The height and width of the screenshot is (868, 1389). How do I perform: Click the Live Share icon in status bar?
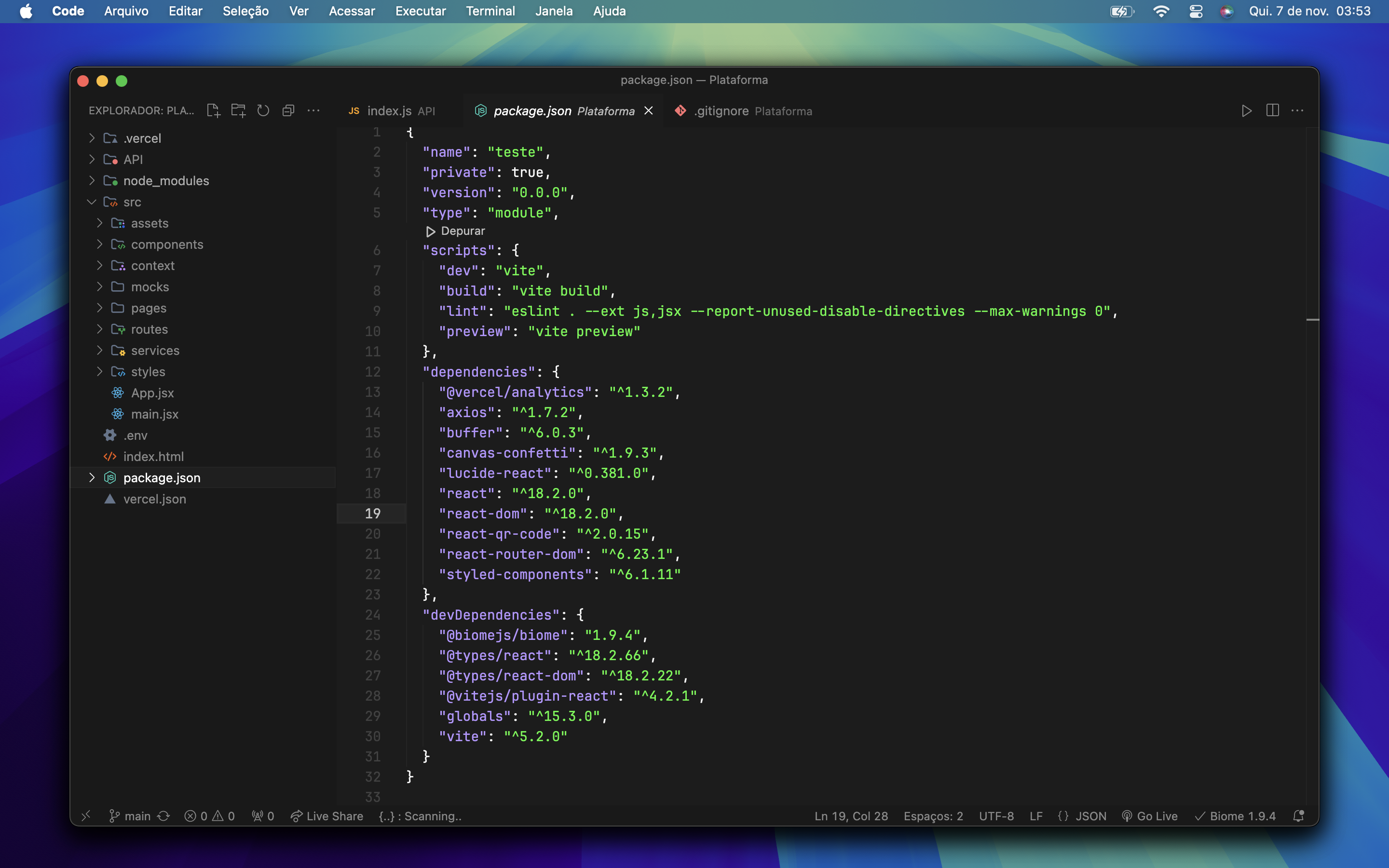(296, 816)
